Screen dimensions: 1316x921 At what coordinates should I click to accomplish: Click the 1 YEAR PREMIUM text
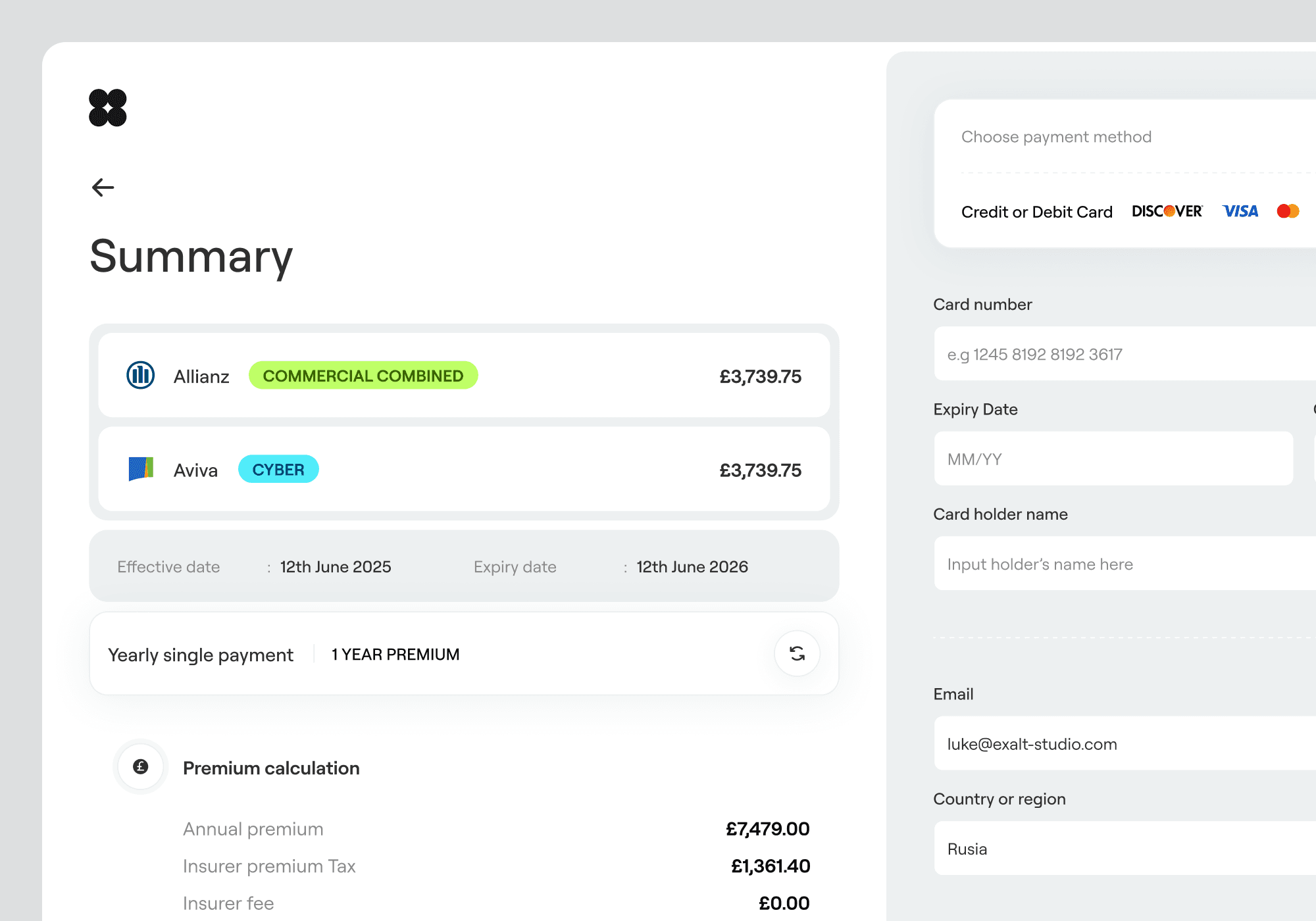tap(395, 655)
